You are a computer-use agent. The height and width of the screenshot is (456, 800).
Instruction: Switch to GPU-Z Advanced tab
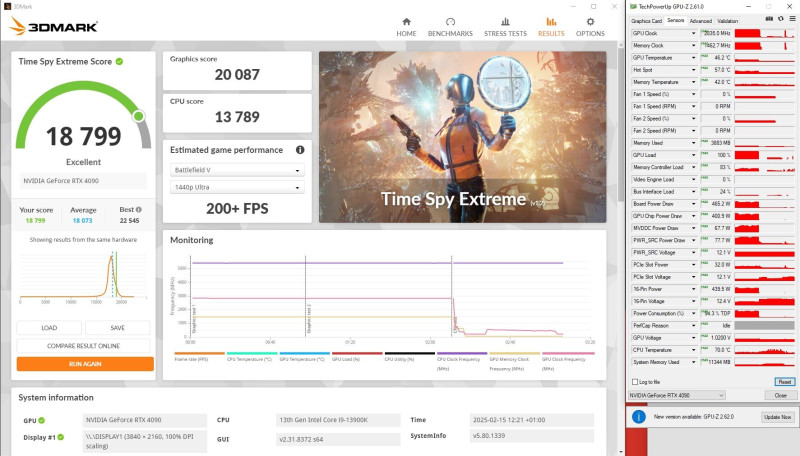click(x=701, y=21)
